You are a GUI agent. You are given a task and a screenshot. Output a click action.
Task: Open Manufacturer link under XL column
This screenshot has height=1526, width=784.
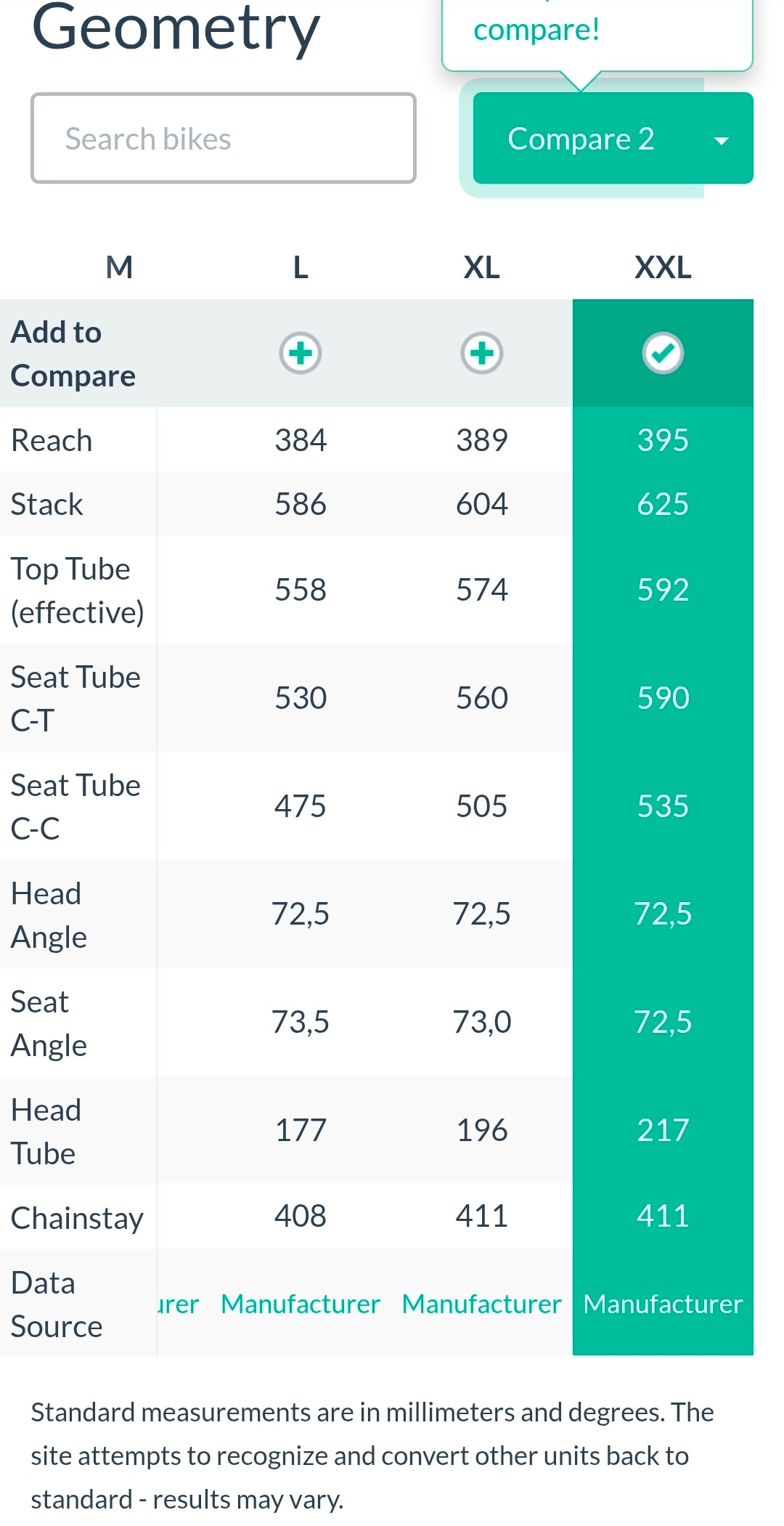pos(482,1304)
